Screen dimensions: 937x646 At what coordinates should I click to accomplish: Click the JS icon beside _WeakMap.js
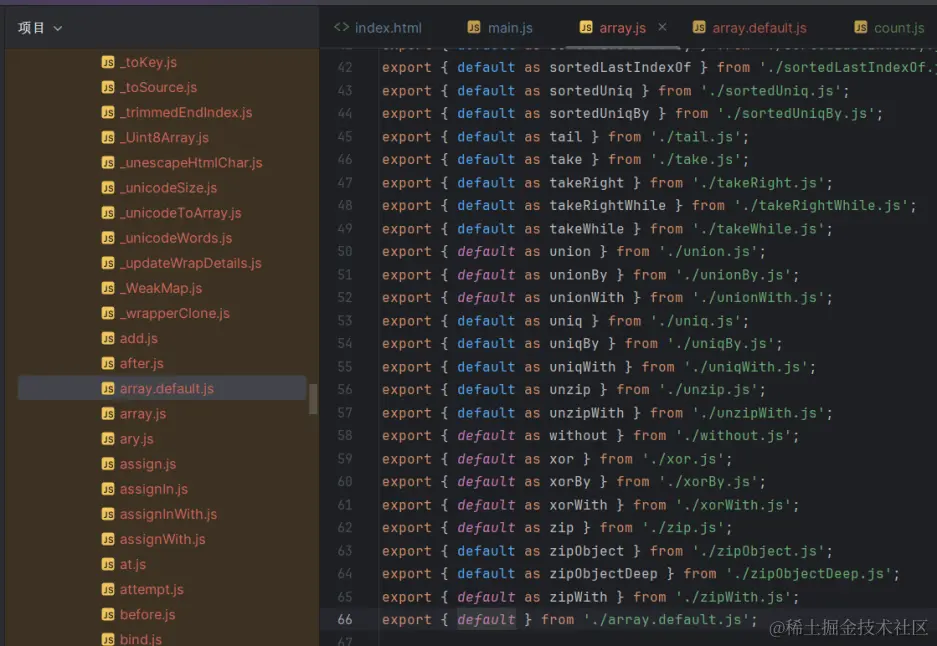pyautogui.click(x=108, y=288)
